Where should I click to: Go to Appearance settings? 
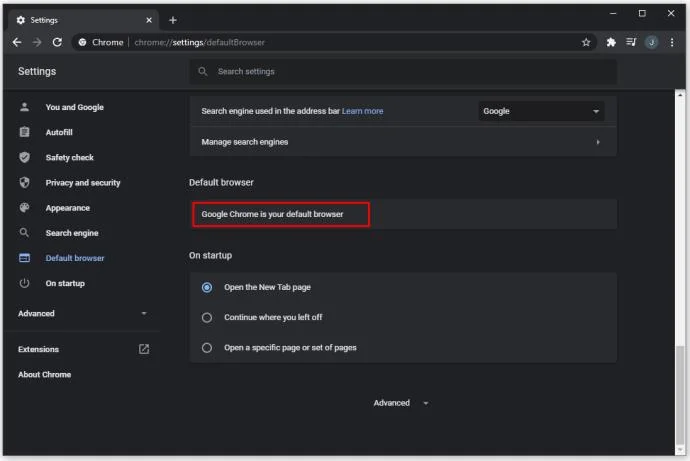click(x=68, y=208)
